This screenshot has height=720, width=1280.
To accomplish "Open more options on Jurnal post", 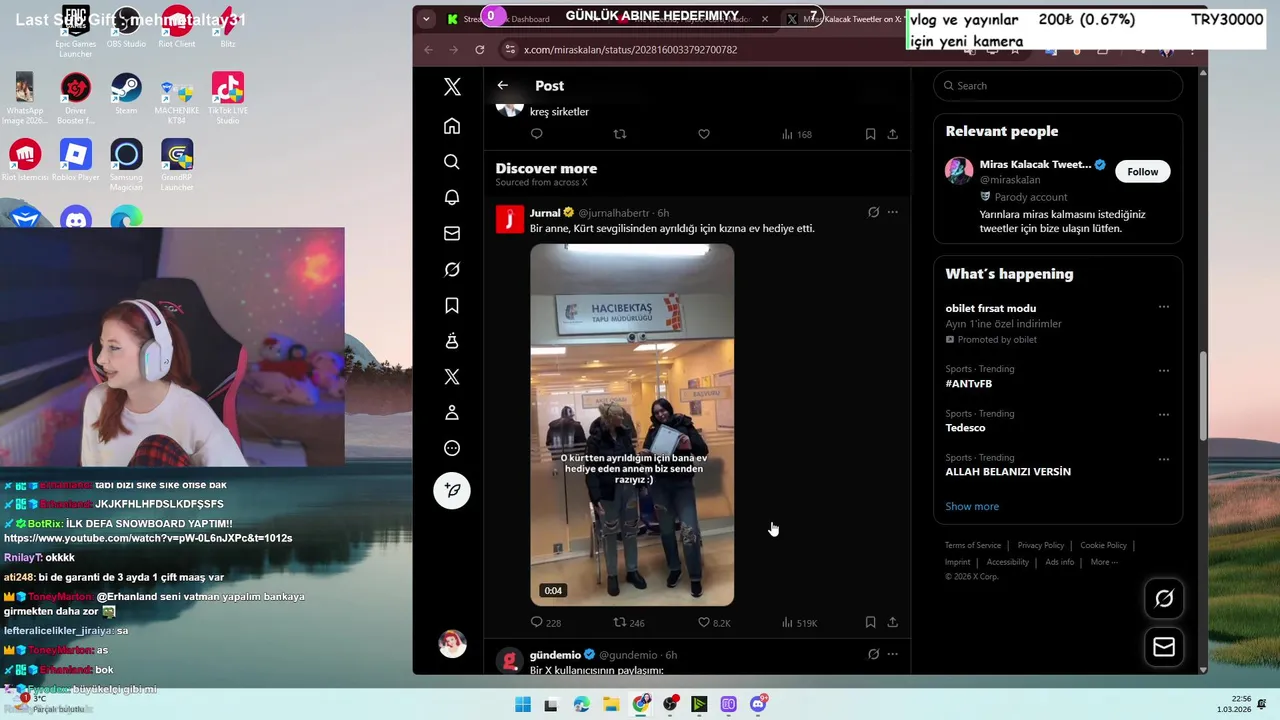I will (x=893, y=212).
